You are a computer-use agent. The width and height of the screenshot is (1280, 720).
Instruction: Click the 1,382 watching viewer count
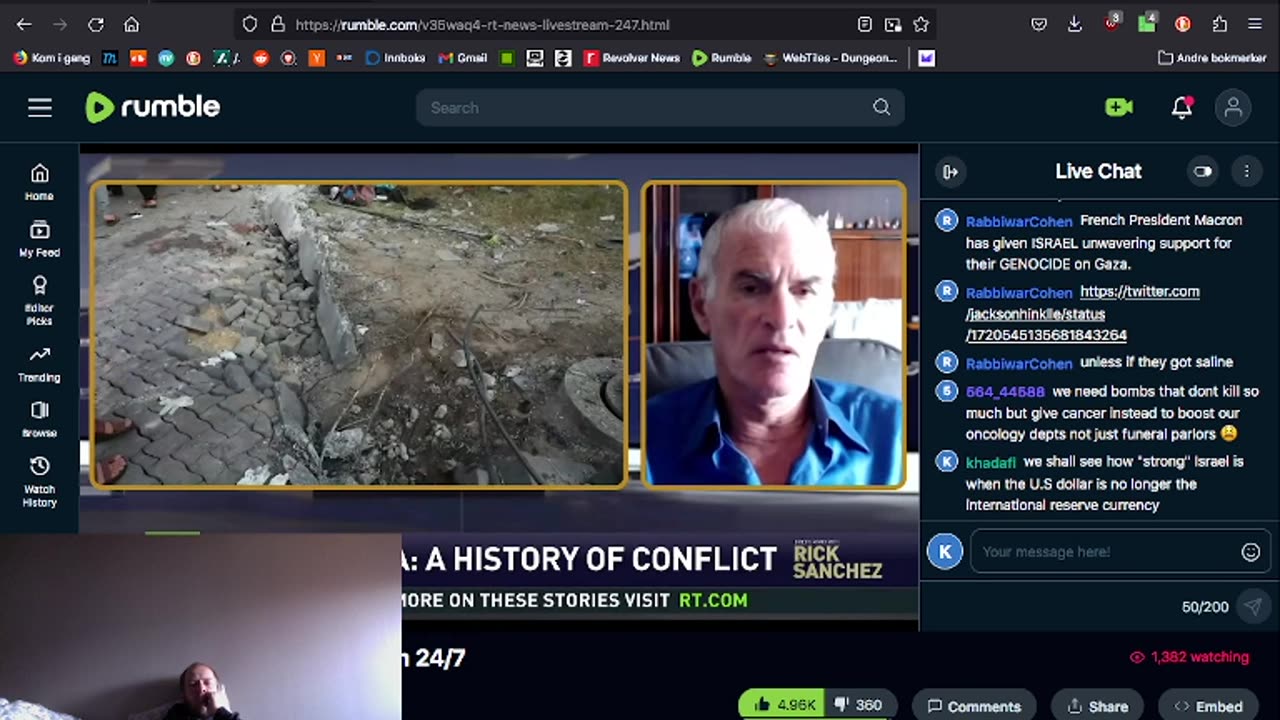click(1189, 657)
